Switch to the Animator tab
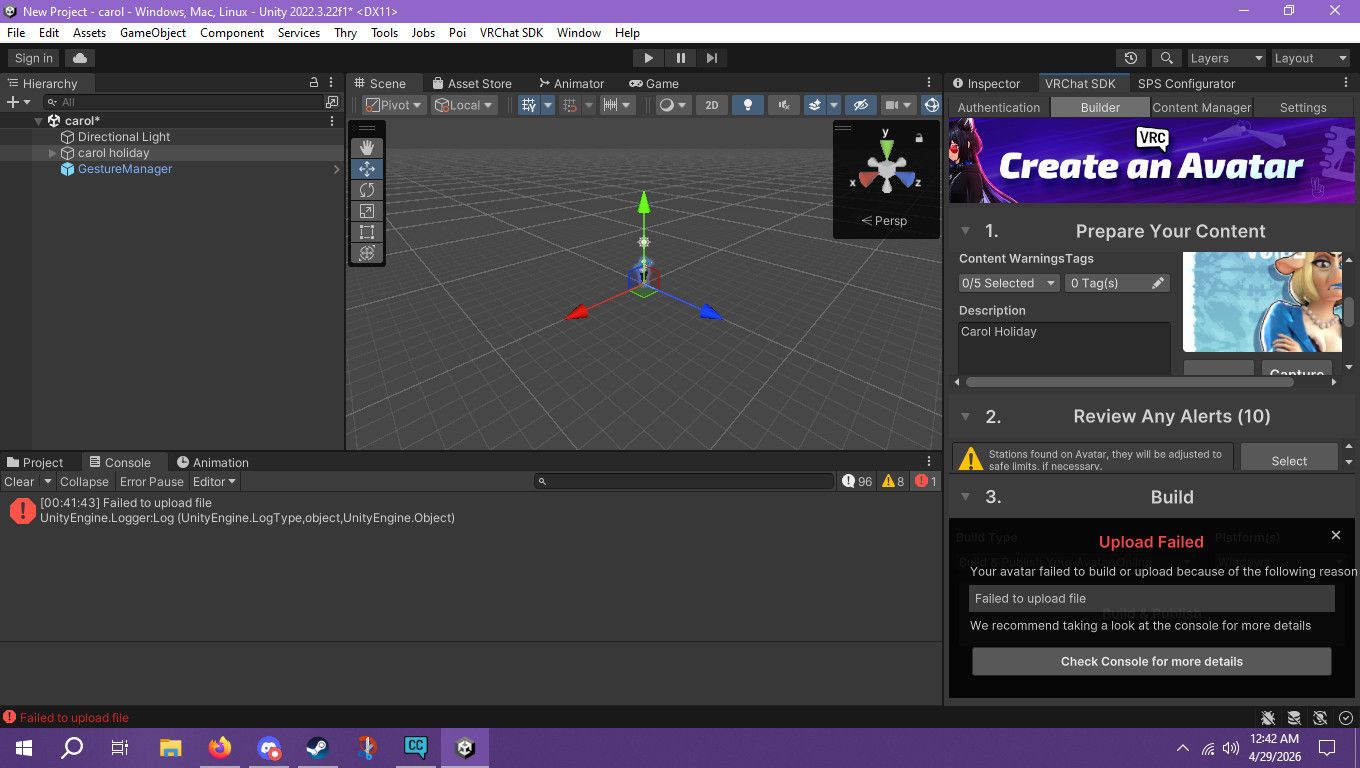The width and height of the screenshot is (1360, 768). 571,83
